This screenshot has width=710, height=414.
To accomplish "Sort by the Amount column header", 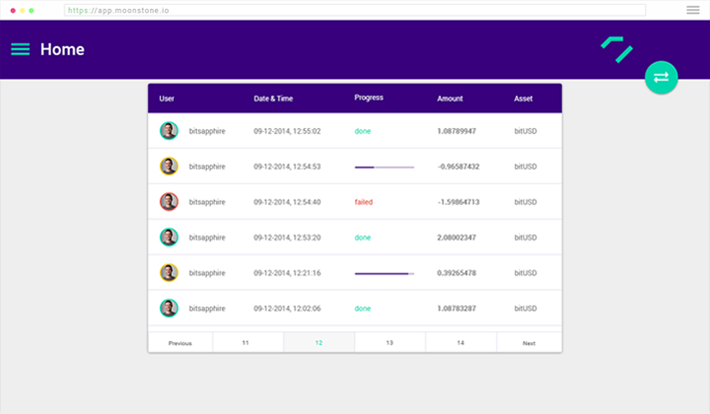I will coord(450,98).
